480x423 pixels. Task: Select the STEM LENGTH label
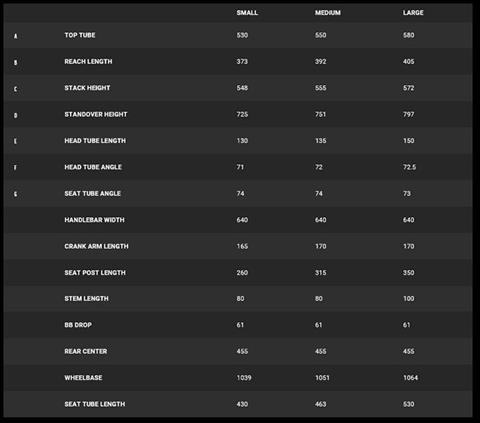86,298
